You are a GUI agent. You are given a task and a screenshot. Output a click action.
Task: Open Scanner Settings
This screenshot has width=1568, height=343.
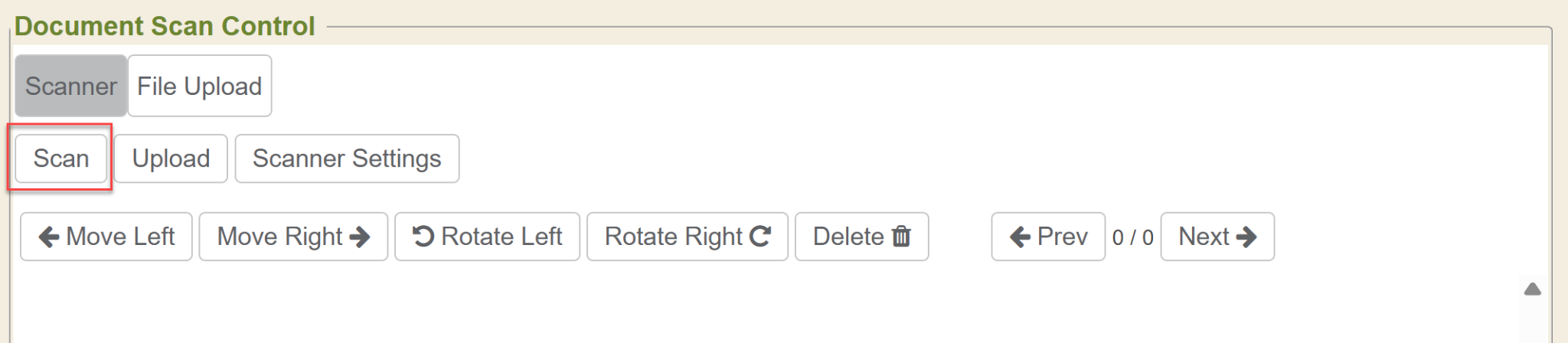[x=347, y=158]
